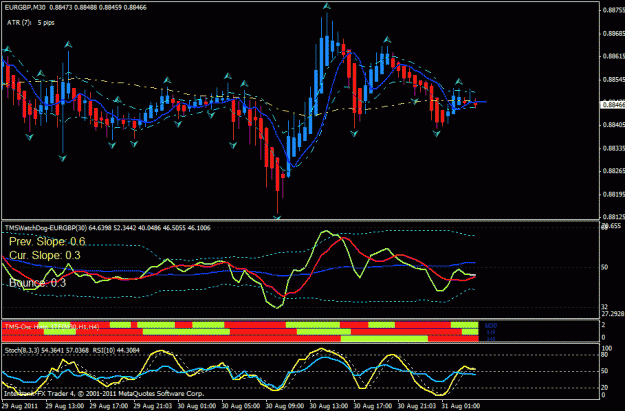The width and height of the screenshot is (625, 411).
Task: Click the 30 Aug 21:03 time axis label
Action: (x=417, y=406)
